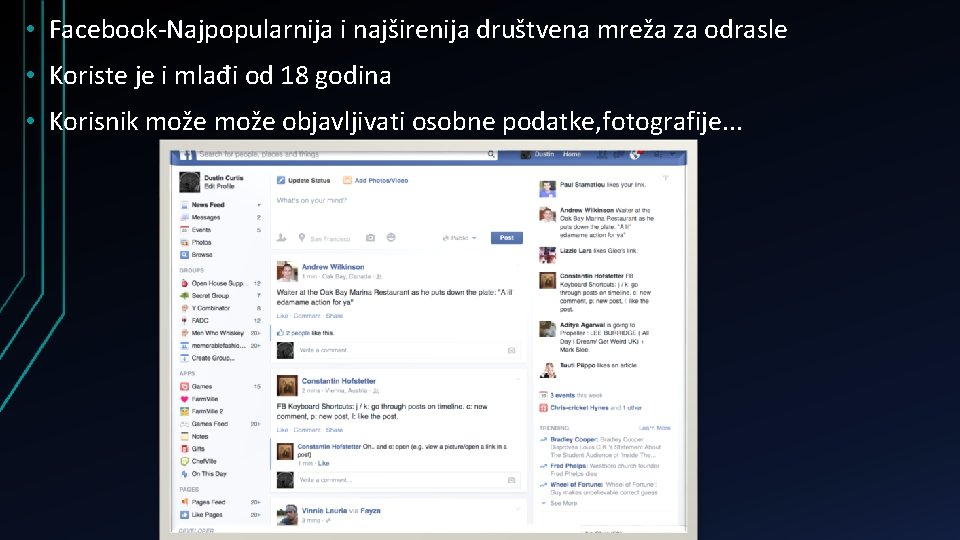The height and width of the screenshot is (540, 960).
Task: Click the Update Status pencil icon
Action: [281, 181]
